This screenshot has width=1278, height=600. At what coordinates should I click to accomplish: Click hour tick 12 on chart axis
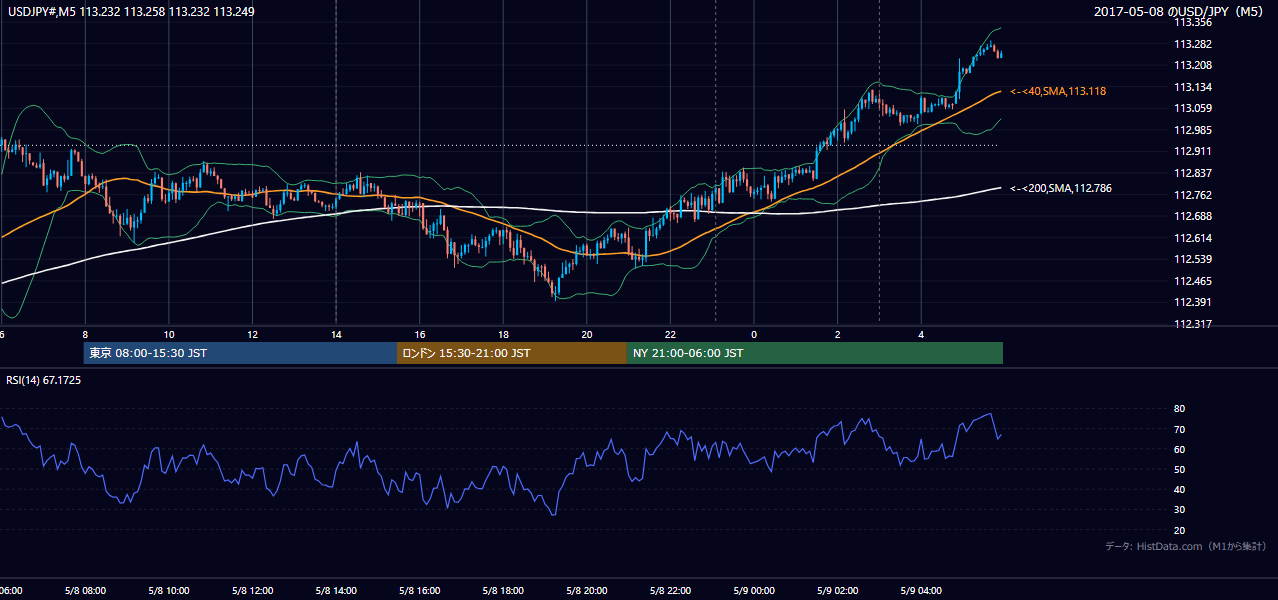pos(253,334)
